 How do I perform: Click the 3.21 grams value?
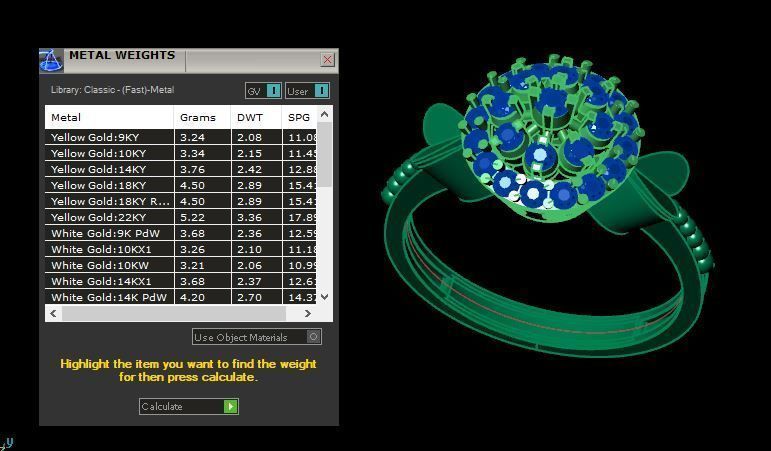tap(192, 265)
